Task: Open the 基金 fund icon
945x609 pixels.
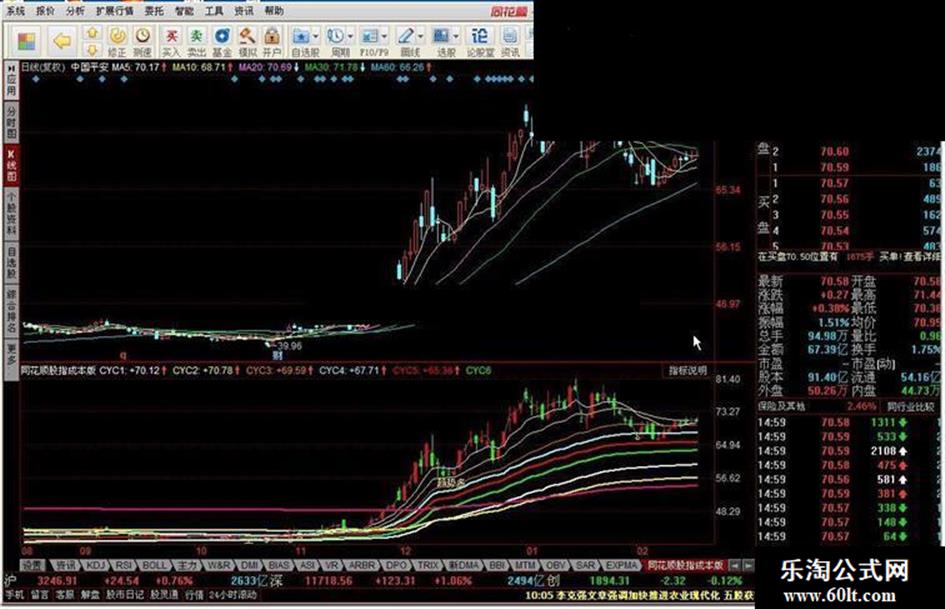Action: pos(222,41)
